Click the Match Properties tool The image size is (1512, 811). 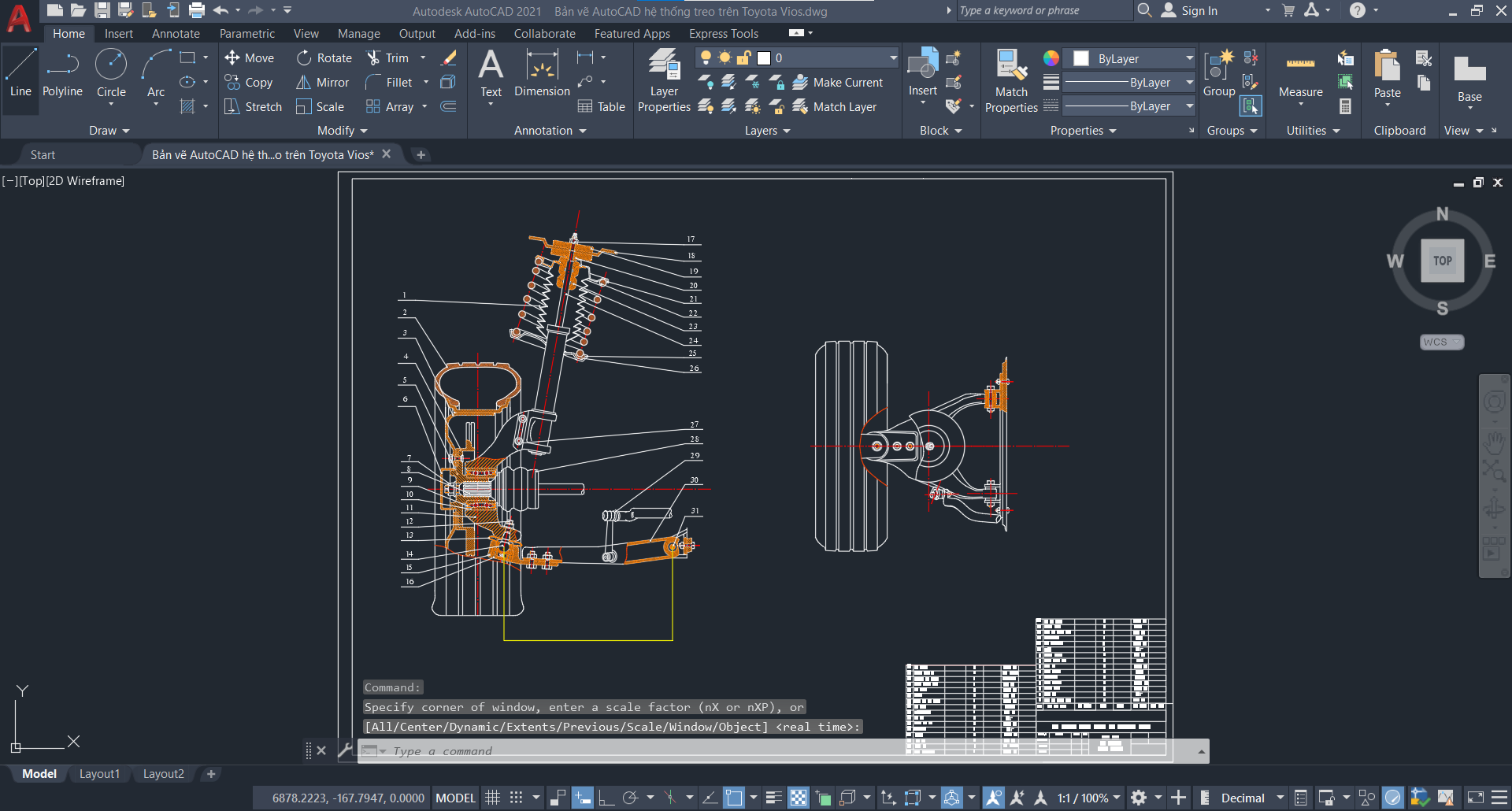[x=1011, y=80]
